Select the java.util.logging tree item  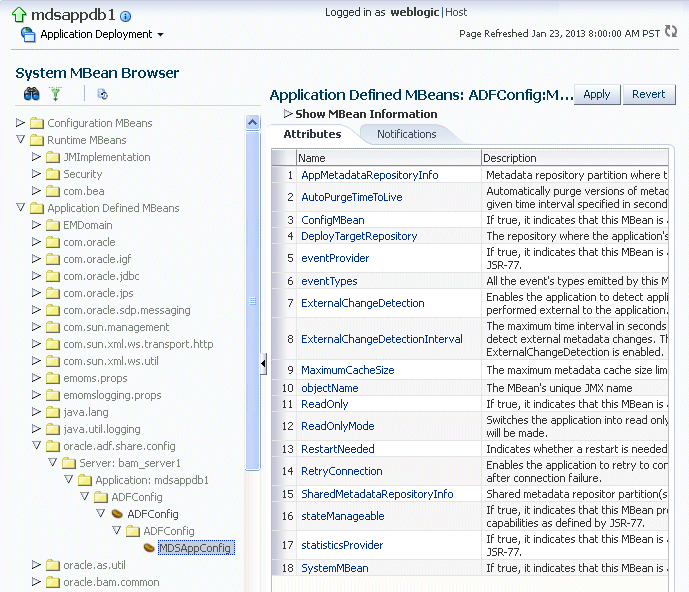tap(102, 429)
